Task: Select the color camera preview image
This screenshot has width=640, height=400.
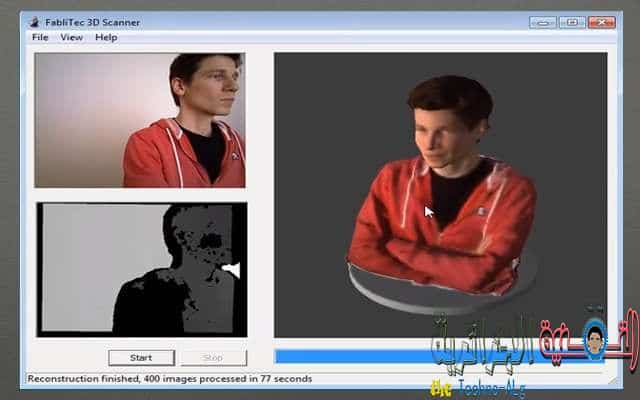Action: click(x=140, y=120)
